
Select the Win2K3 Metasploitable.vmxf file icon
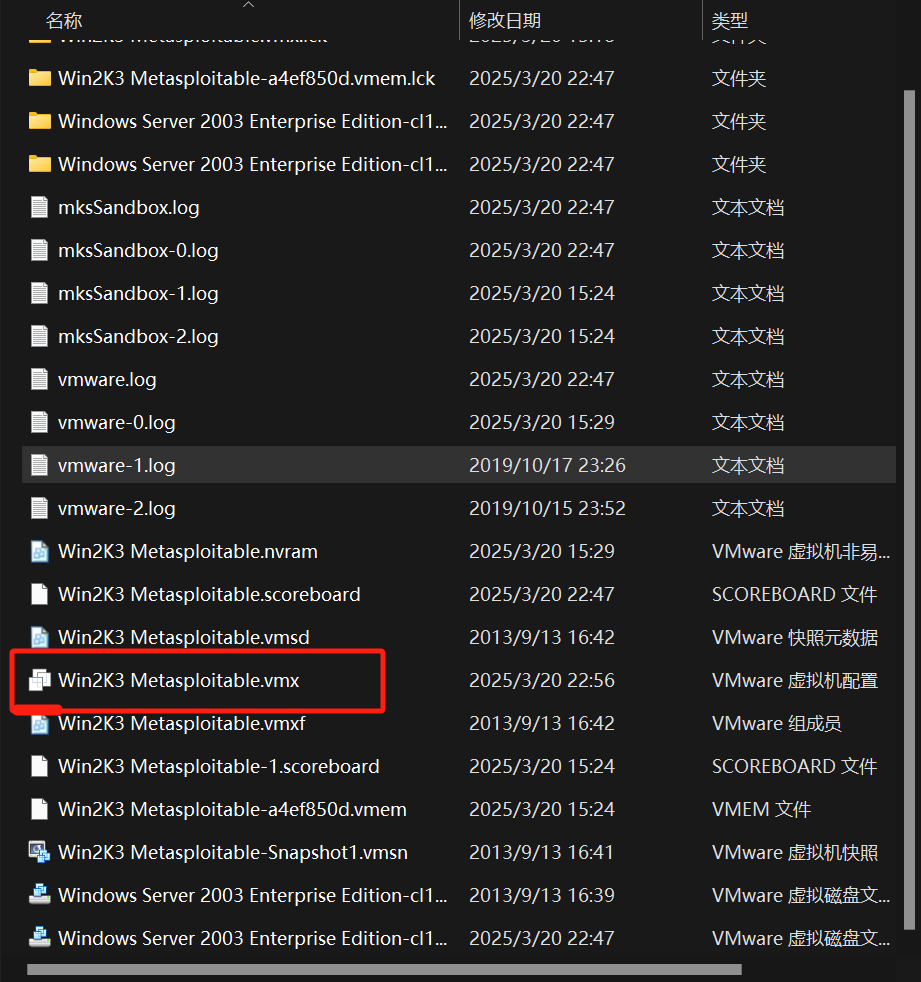point(39,724)
